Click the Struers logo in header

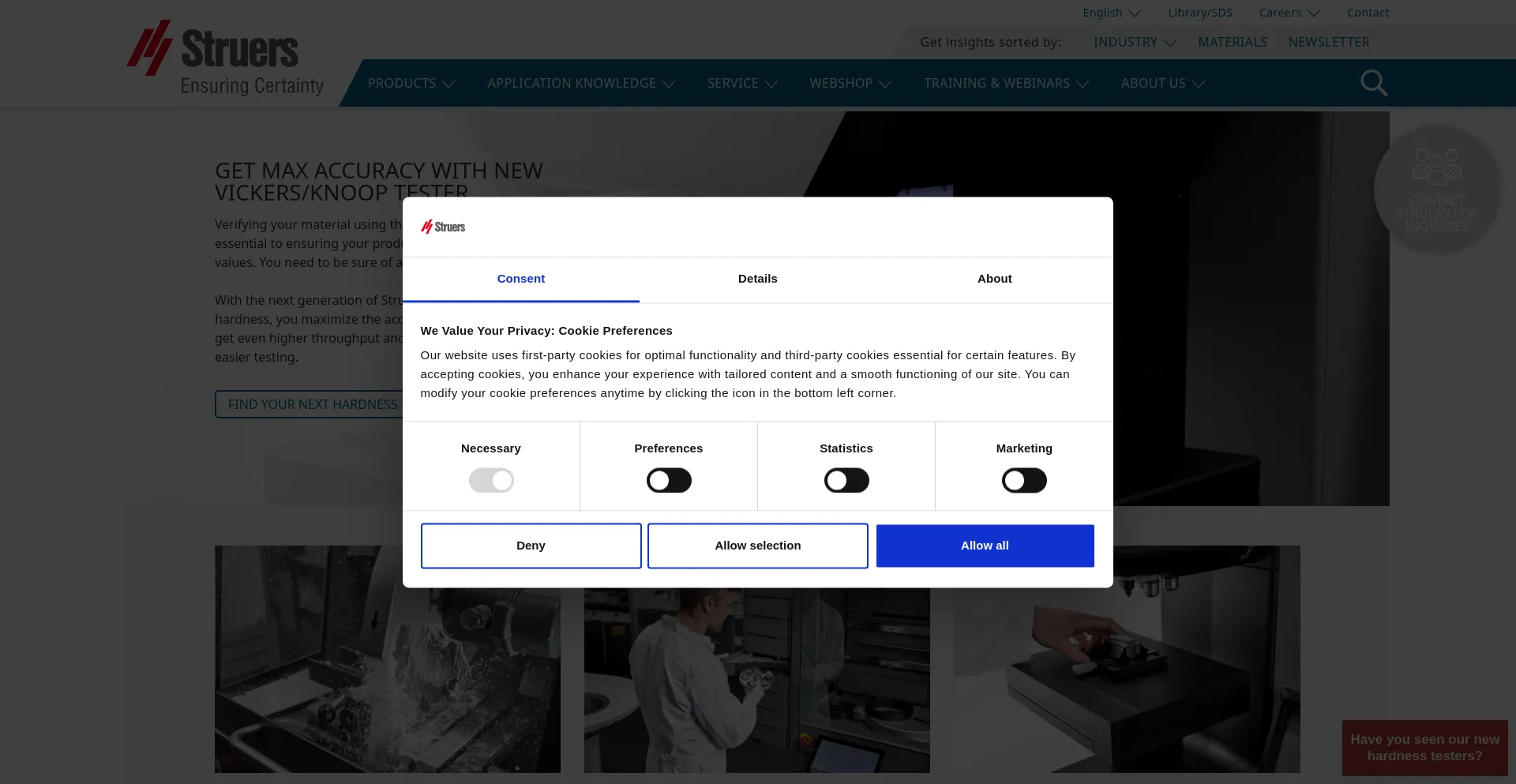click(x=226, y=58)
